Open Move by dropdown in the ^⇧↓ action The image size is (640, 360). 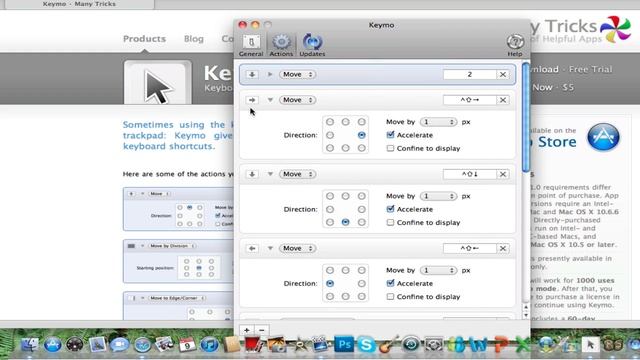[438, 196]
